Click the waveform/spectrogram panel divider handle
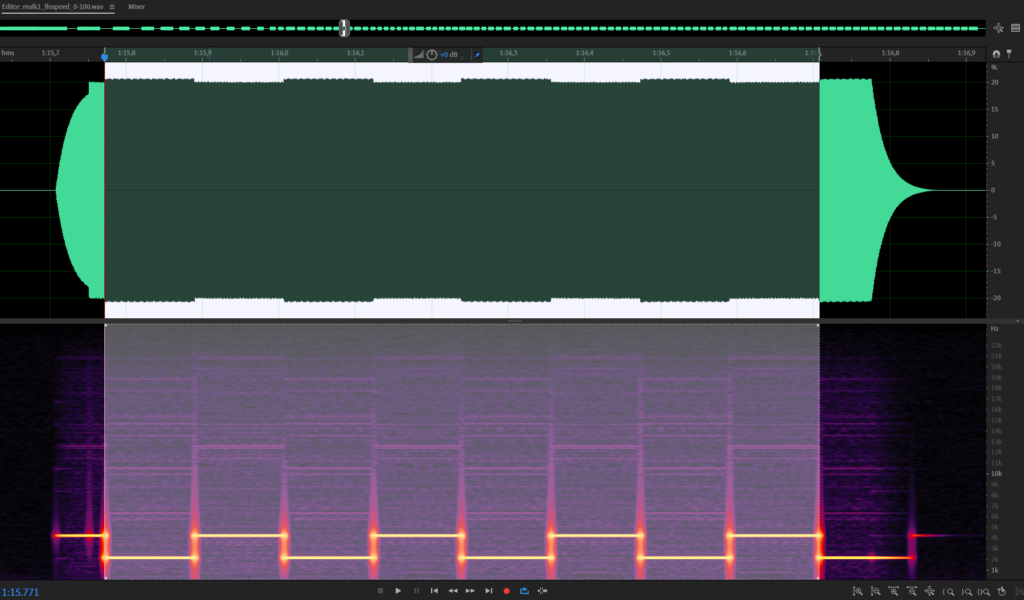The height and width of the screenshot is (600, 1024). [515, 321]
